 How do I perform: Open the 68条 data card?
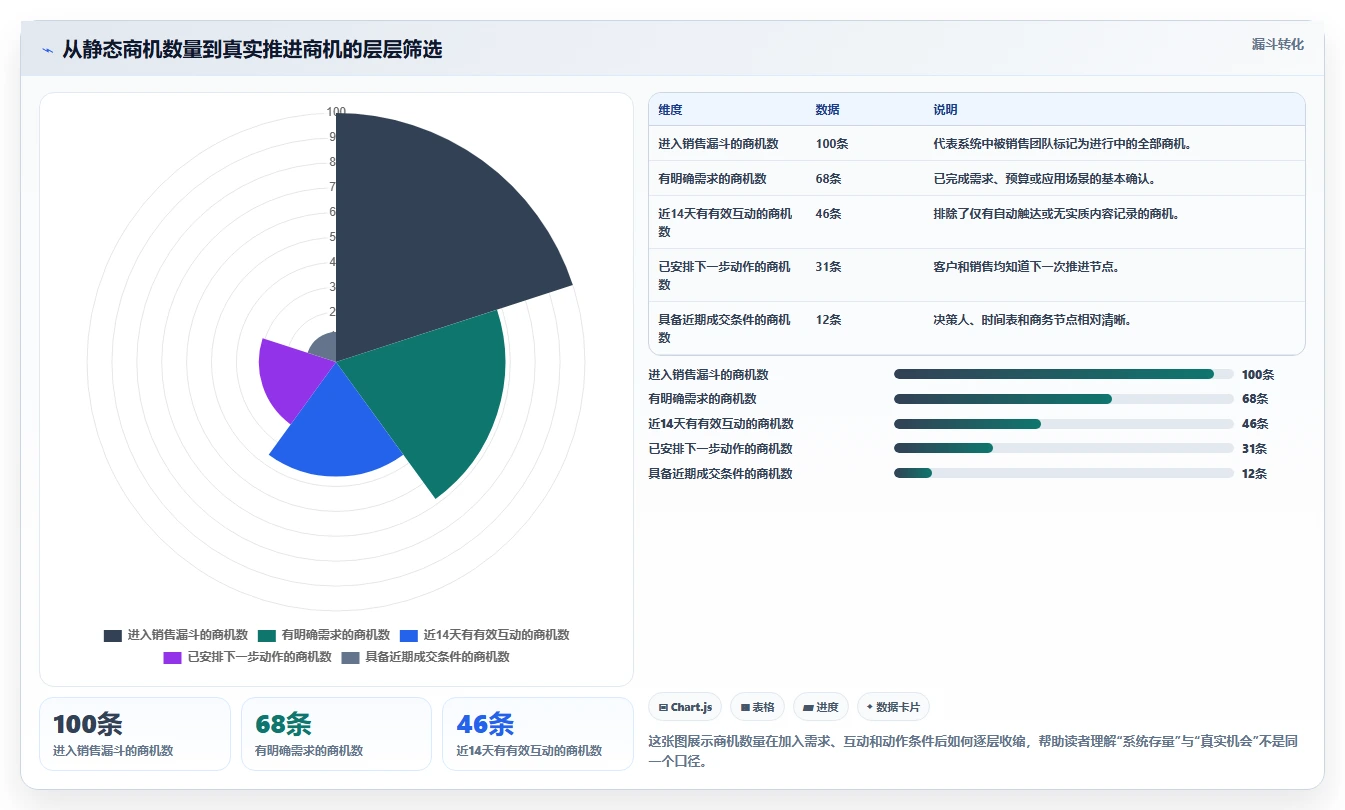pyautogui.click(x=336, y=734)
